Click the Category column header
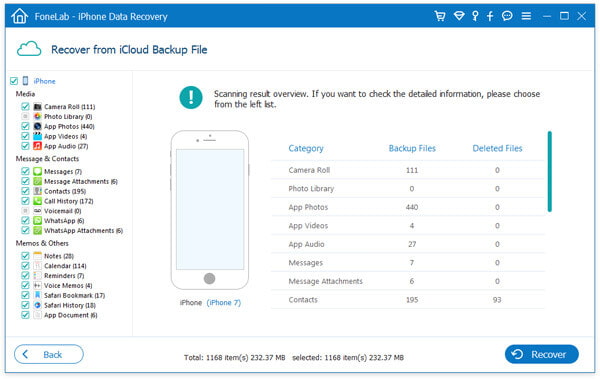Image resolution: width=600 pixels, height=379 pixels. (x=306, y=149)
